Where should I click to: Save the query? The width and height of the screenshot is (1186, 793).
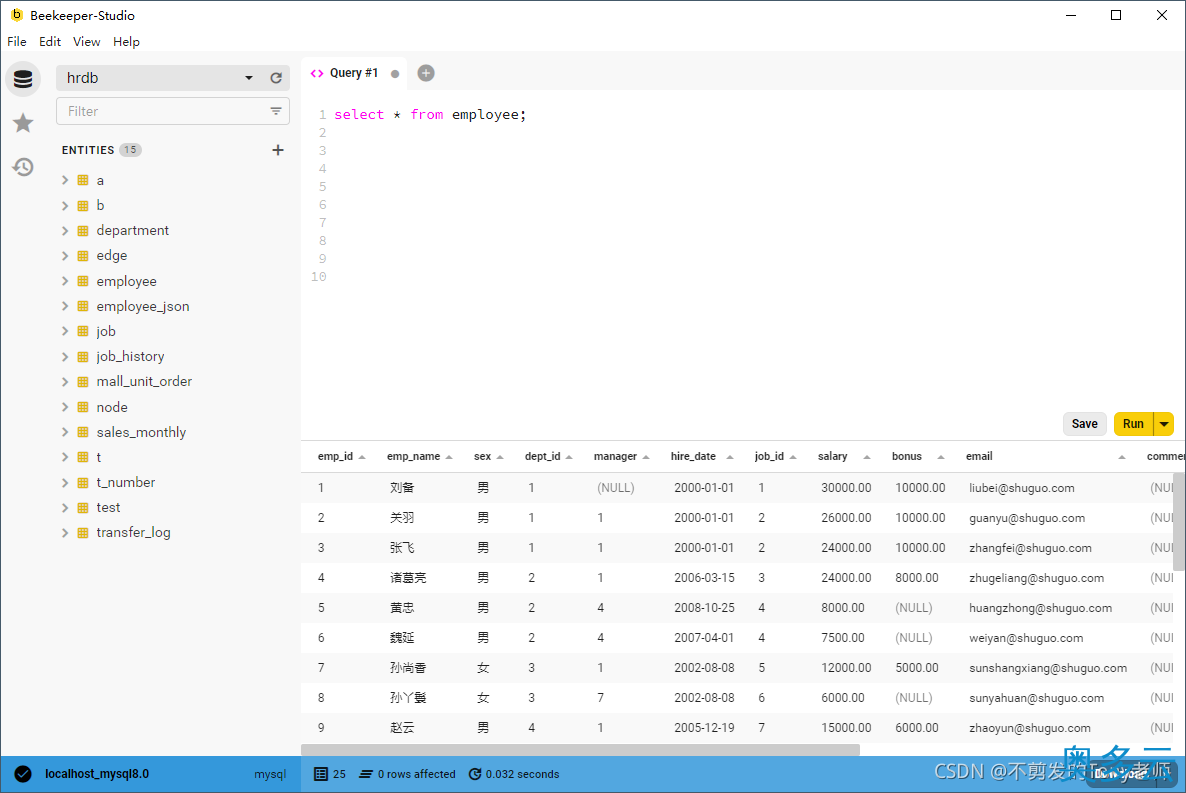pyautogui.click(x=1085, y=424)
